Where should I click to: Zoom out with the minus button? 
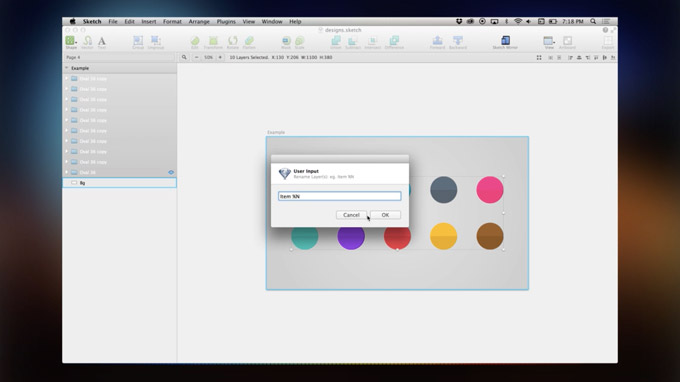tap(196, 57)
